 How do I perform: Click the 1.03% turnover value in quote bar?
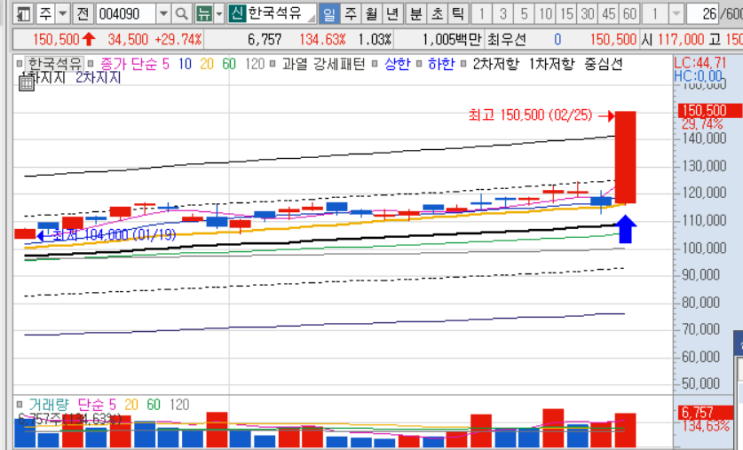tap(374, 39)
